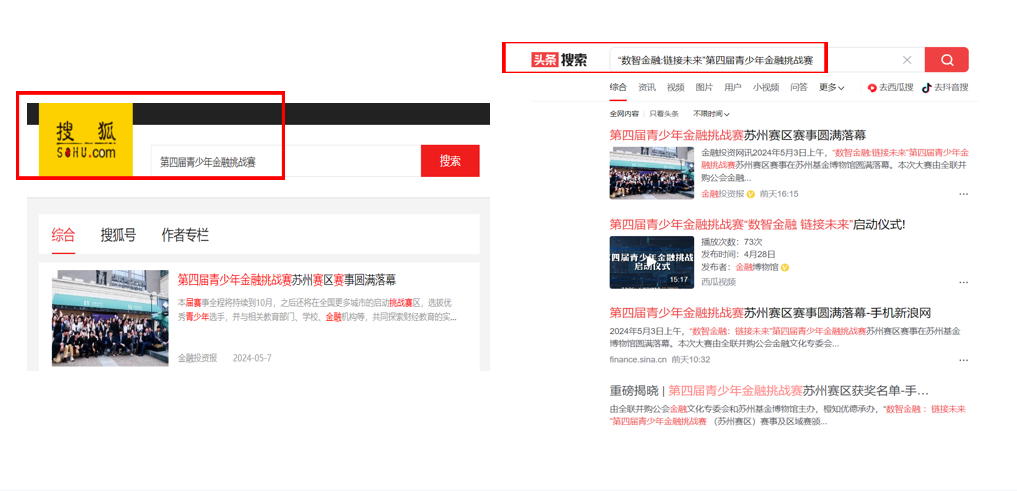
Task: Click first Toutiao result group photo thumbnail
Action: point(652,173)
